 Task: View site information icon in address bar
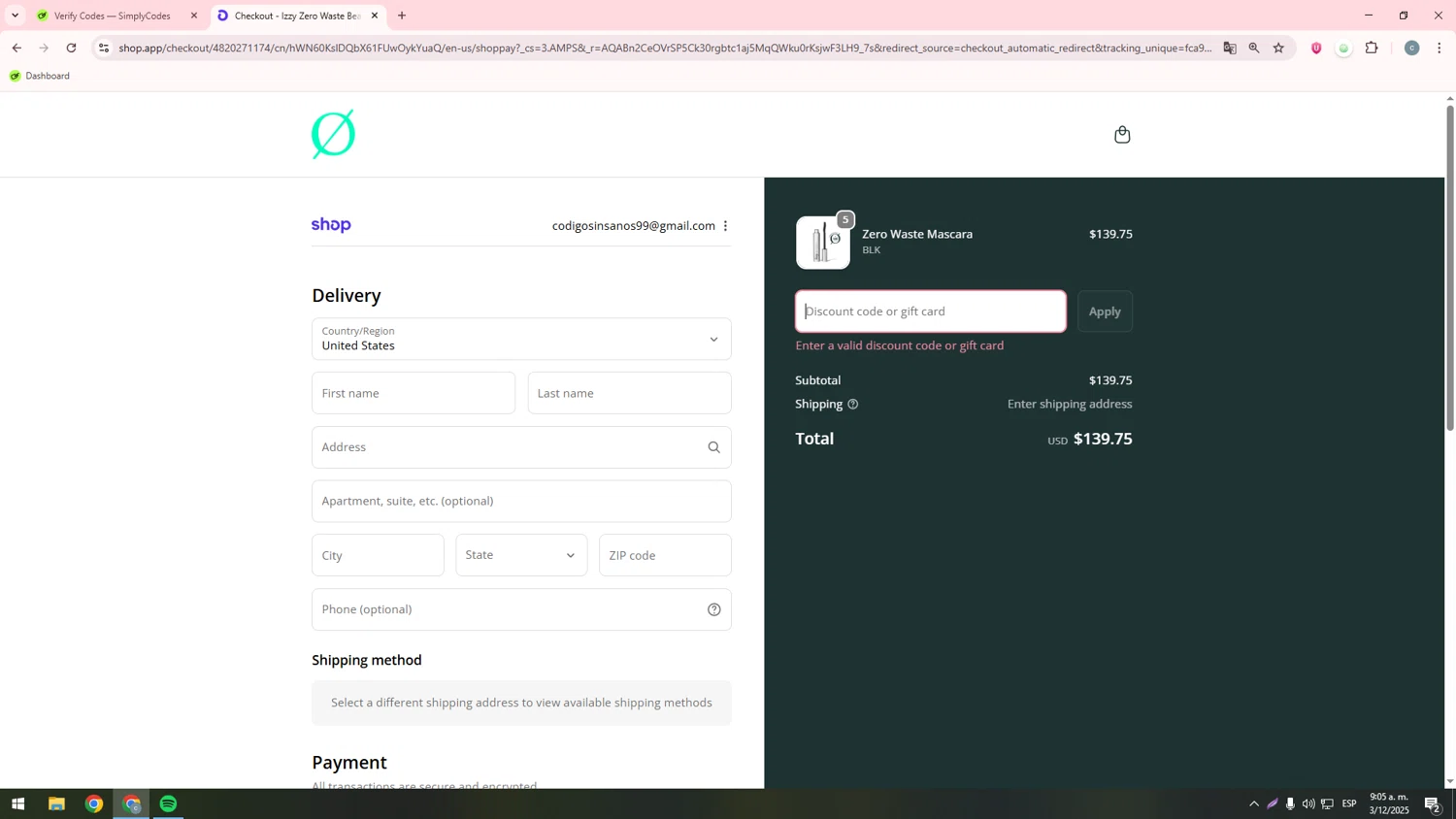tap(104, 48)
